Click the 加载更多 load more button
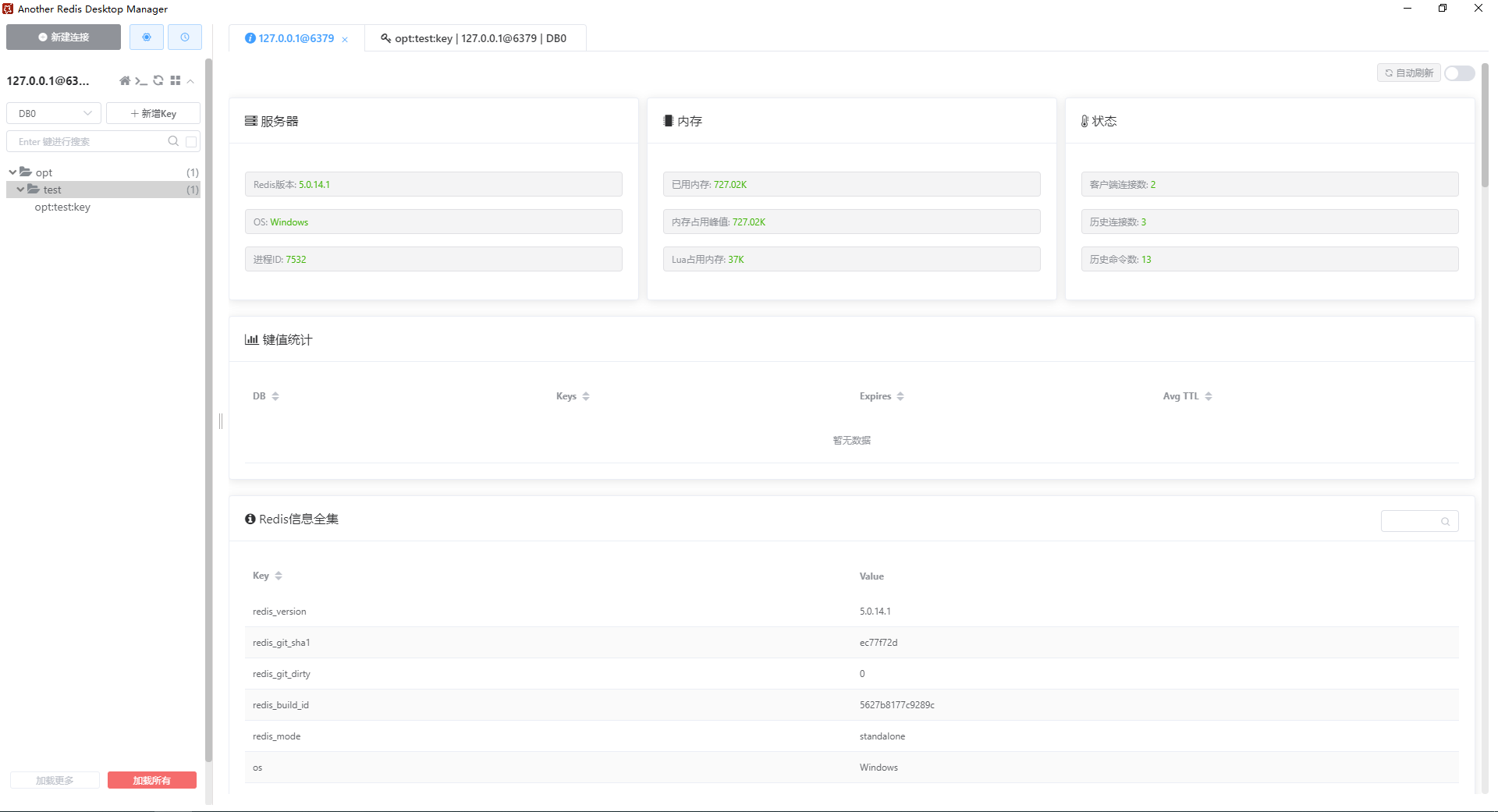The width and height of the screenshot is (1498, 812). pyautogui.click(x=55, y=780)
